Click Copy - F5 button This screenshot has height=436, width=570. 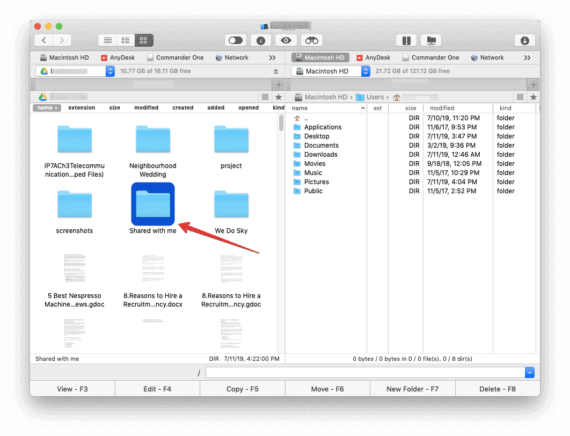coord(242,389)
